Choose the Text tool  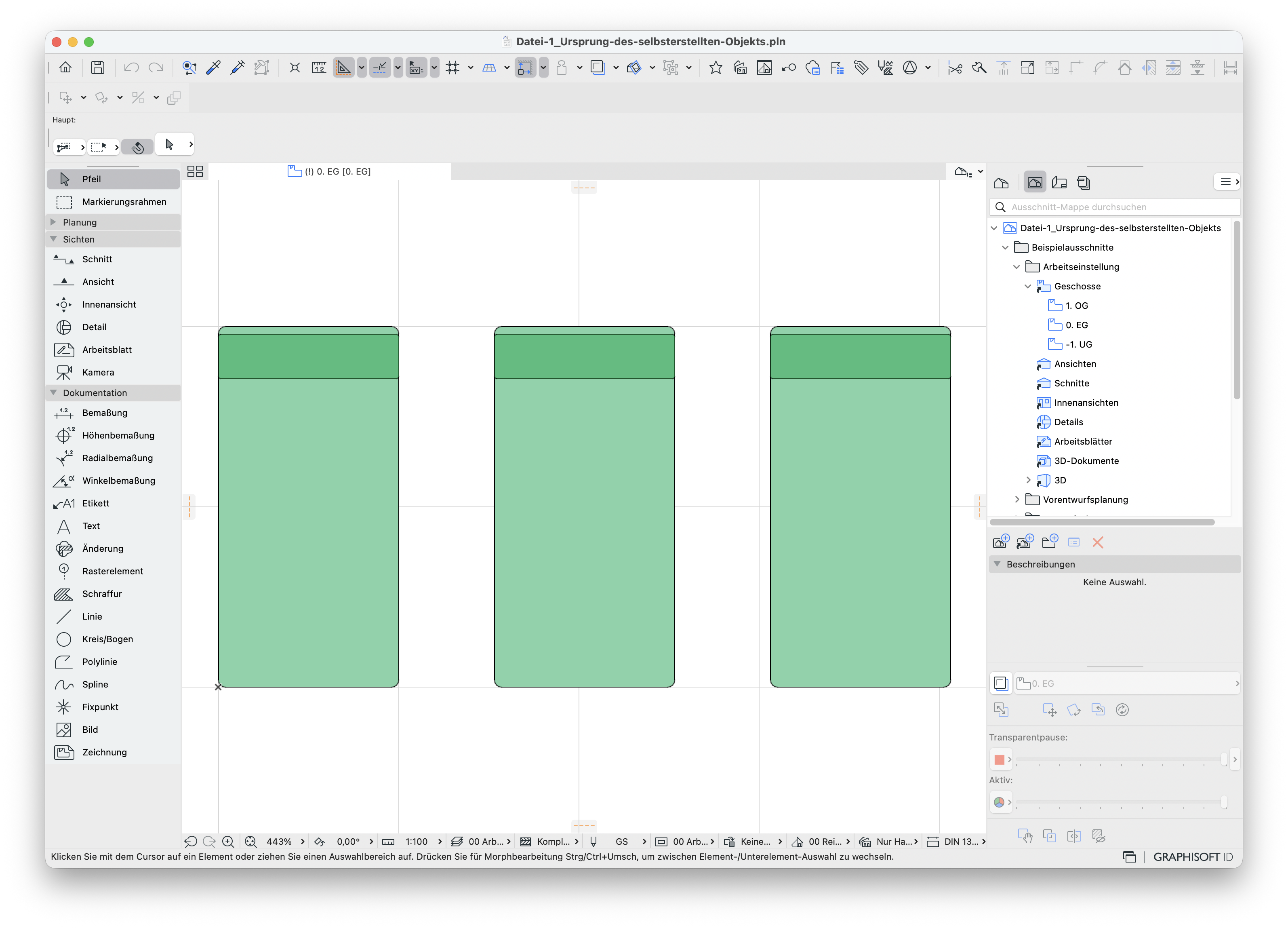pyautogui.click(x=113, y=526)
